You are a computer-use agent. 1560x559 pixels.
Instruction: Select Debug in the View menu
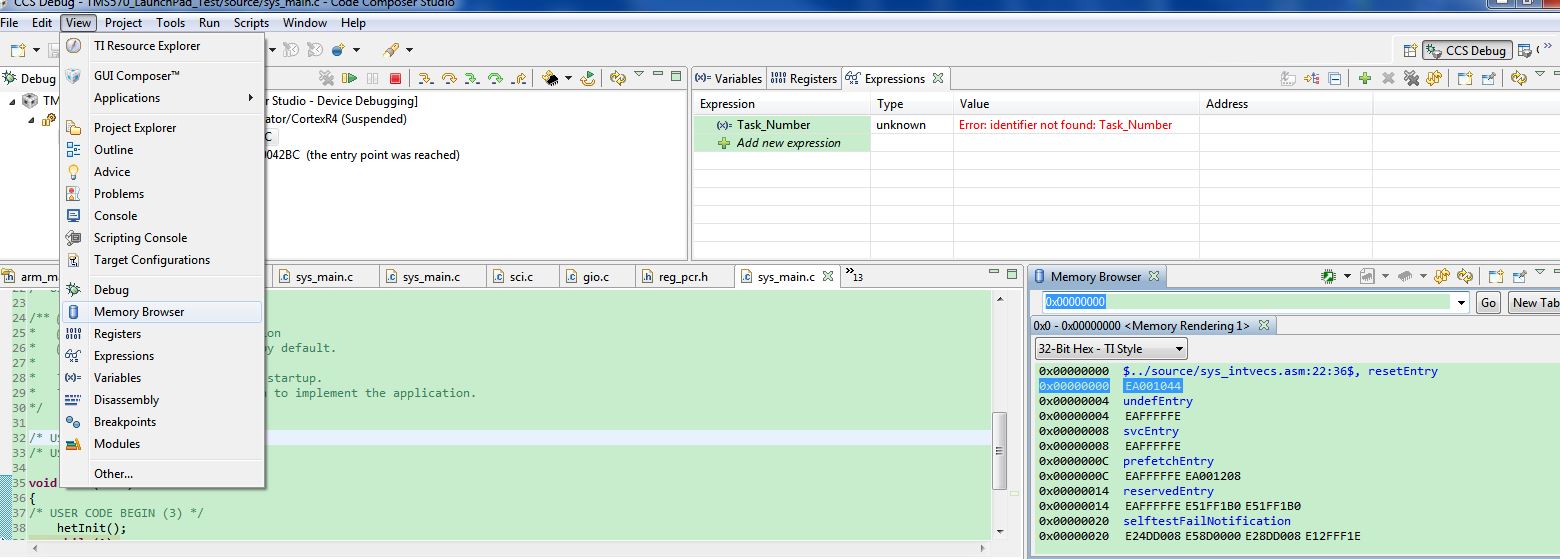pyautogui.click(x=162, y=290)
